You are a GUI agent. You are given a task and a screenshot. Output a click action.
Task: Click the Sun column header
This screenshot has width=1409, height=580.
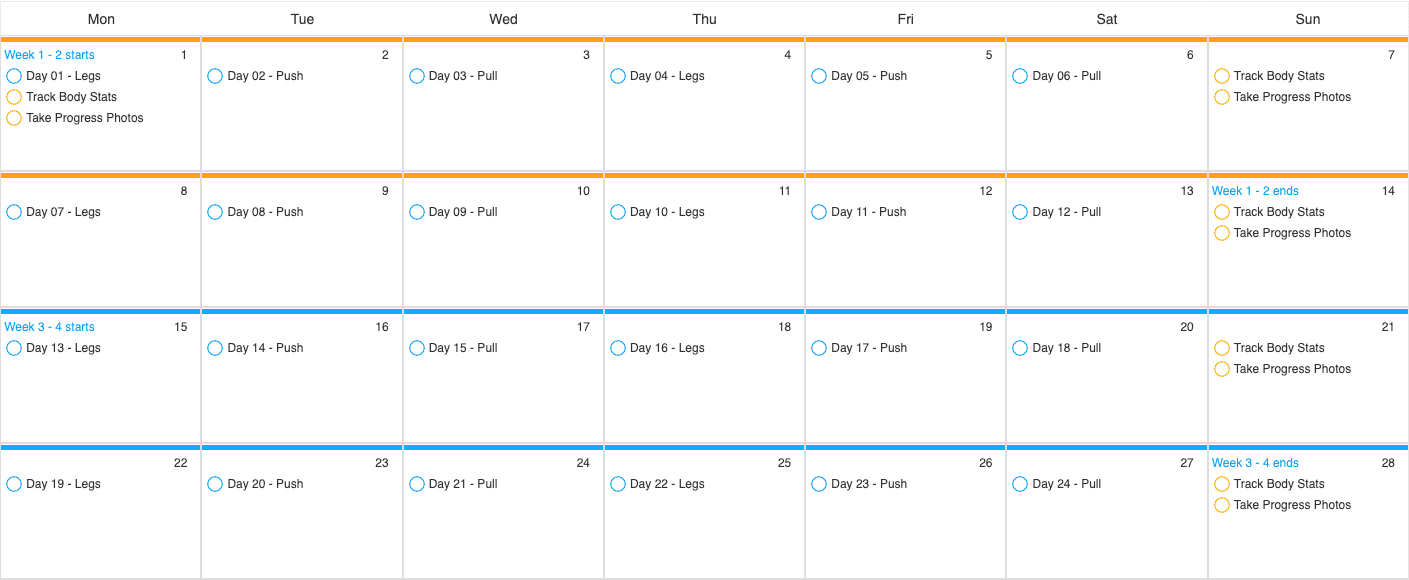click(x=1308, y=19)
